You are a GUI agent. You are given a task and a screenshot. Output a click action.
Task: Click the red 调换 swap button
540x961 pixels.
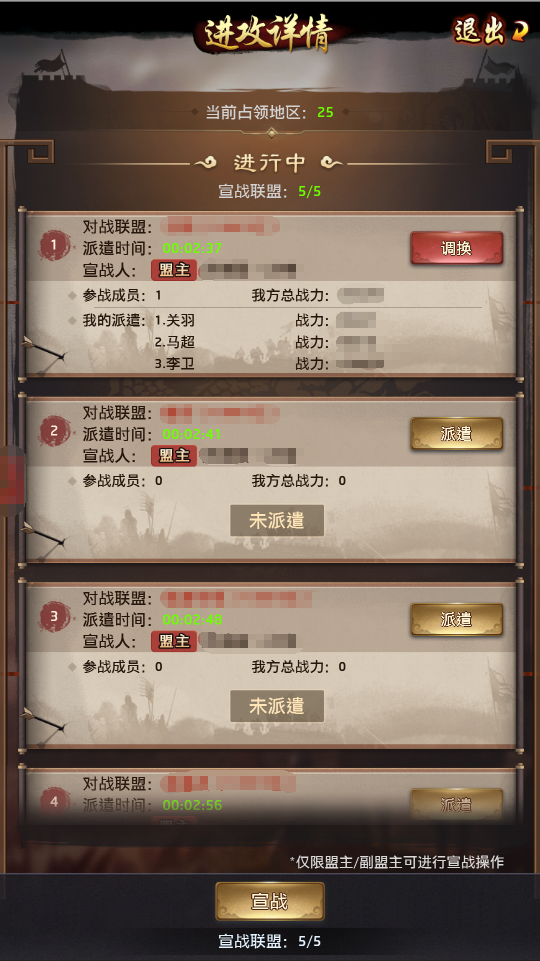click(457, 248)
